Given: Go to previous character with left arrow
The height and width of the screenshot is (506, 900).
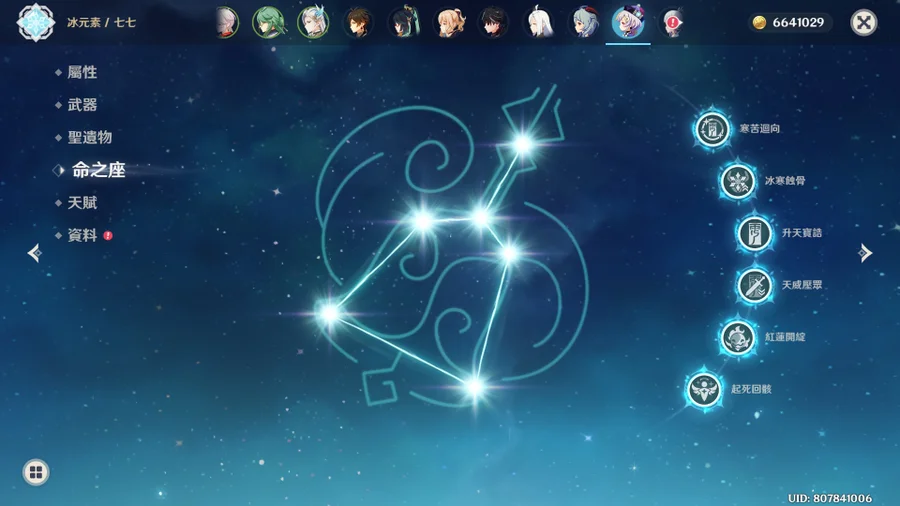Looking at the screenshot, I should [x=34, y=253].
